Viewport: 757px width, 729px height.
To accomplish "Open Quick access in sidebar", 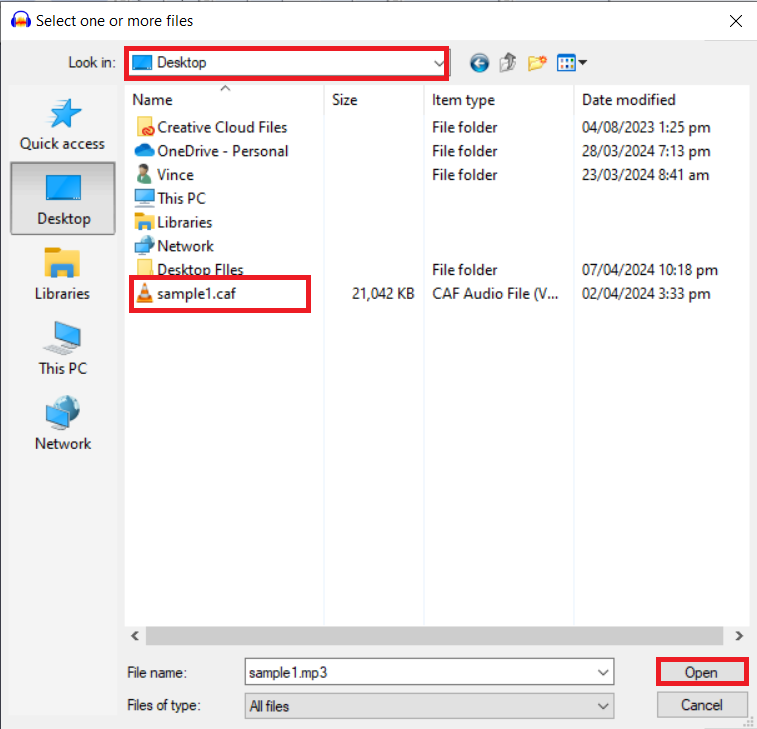I will pos(62,124).
